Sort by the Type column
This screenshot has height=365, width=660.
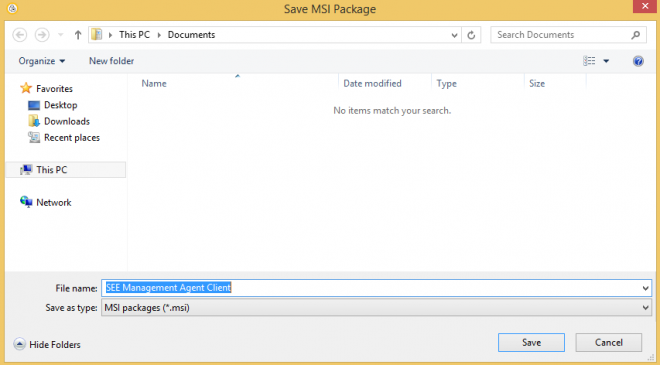(447, 83)
